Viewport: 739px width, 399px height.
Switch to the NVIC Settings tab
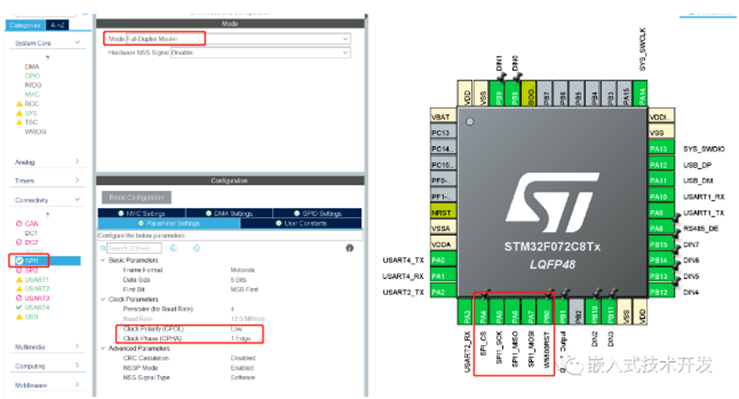[142, 213]
